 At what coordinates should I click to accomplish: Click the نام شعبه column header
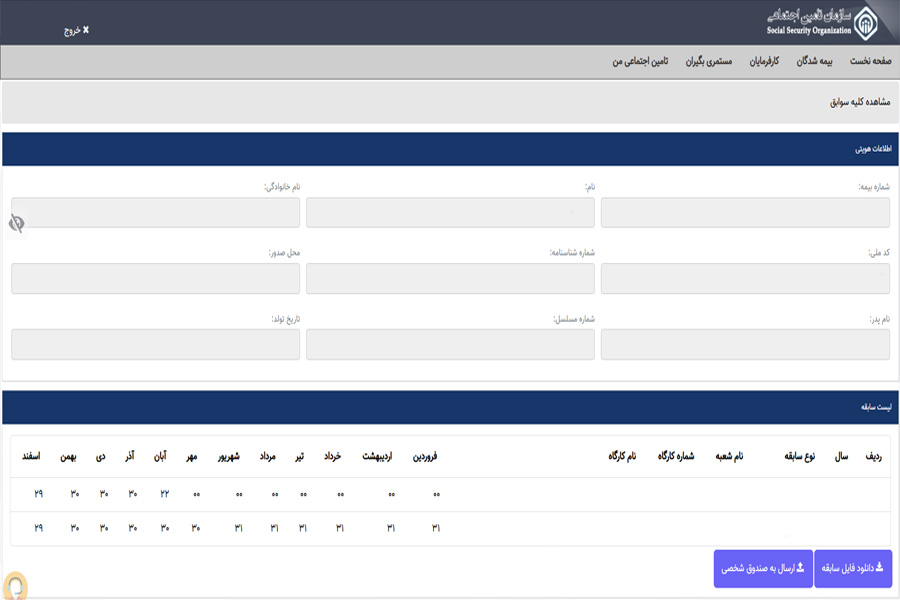tap(729, 456)
